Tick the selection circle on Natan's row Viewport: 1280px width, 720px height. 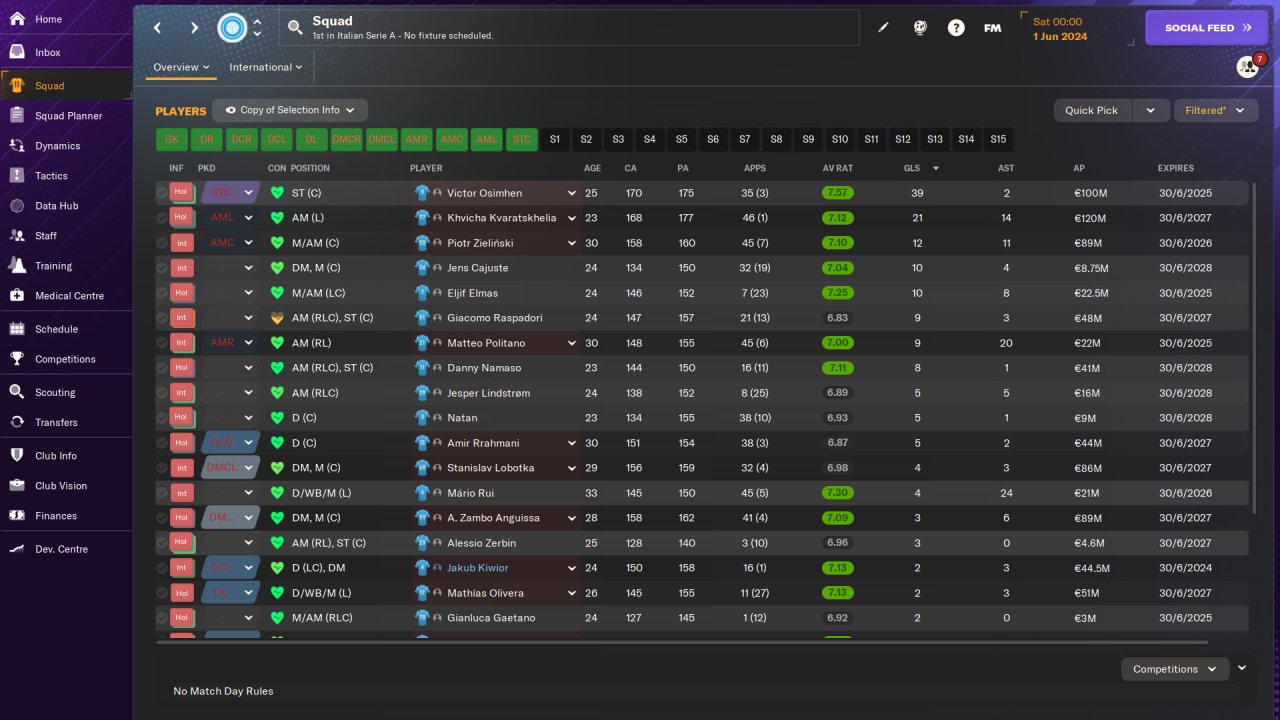click(162, 418)
